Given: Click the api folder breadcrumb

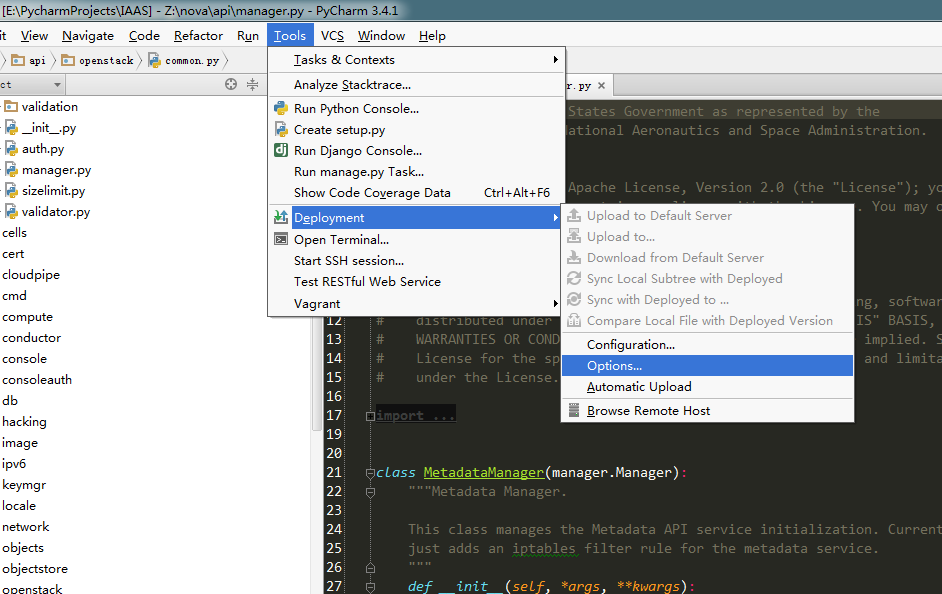Looking at the screenshot, I should coord(29,60).
